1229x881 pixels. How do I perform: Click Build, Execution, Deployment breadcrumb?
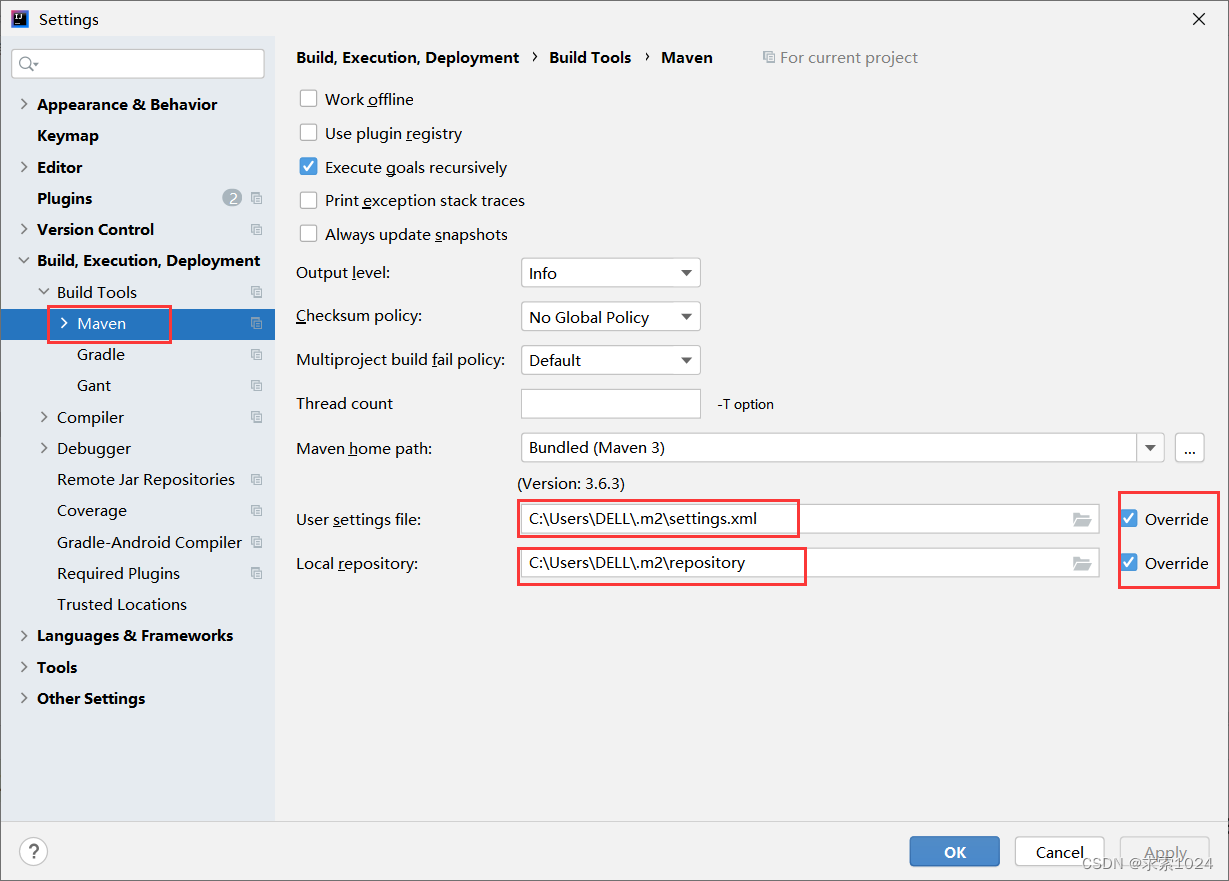pyautogui.click(x=408, y=58)
